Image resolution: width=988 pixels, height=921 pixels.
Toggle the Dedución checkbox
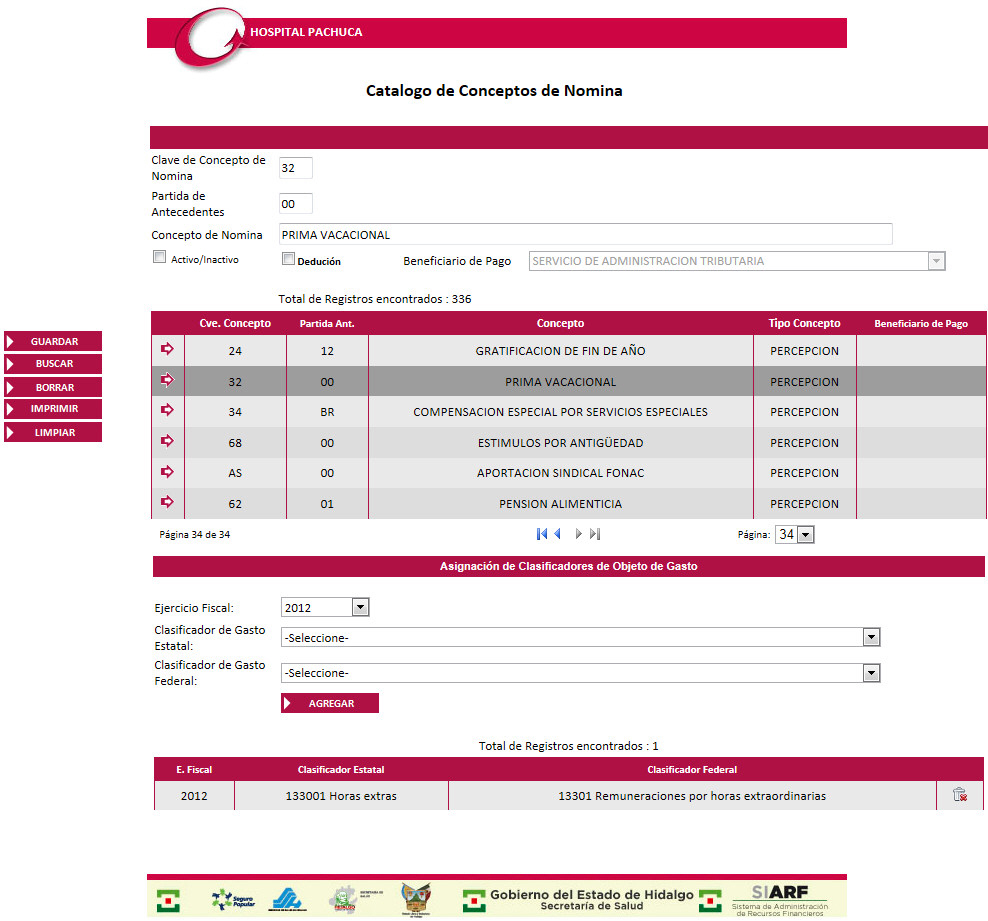click(x=289, y=259)
